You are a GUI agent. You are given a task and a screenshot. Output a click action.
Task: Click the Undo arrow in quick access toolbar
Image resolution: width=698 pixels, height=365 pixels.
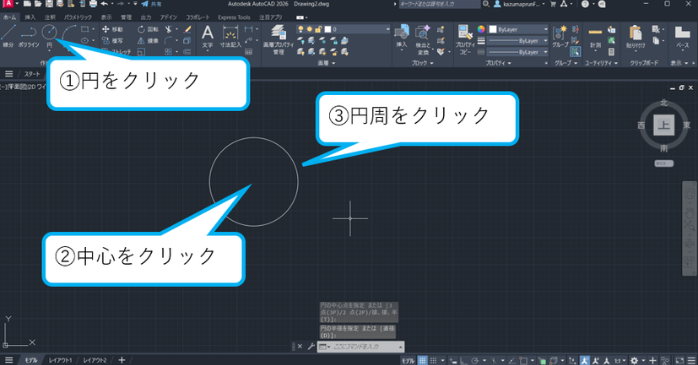click(104, 4)
